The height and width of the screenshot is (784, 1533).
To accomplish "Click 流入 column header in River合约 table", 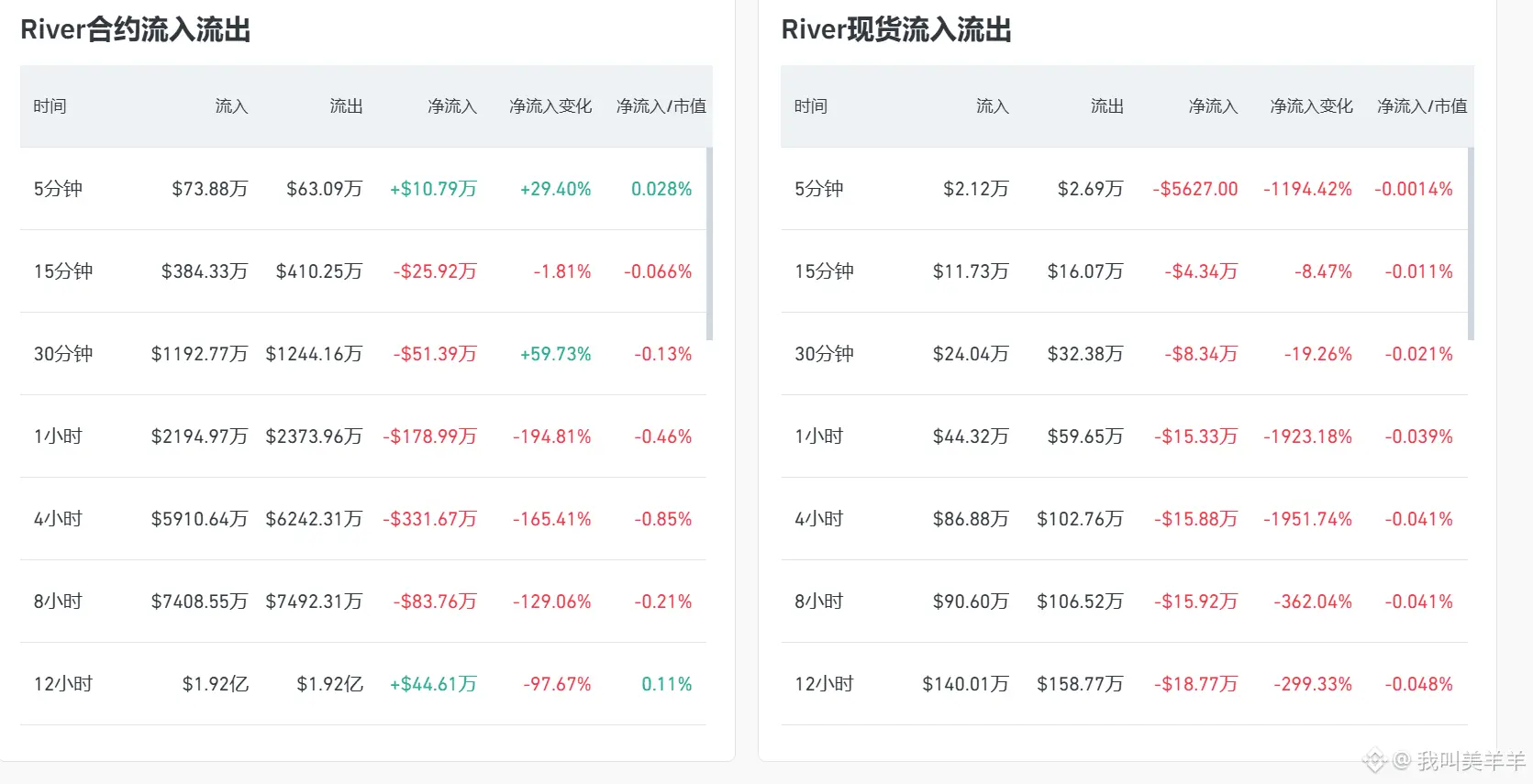I will [231, 106].
